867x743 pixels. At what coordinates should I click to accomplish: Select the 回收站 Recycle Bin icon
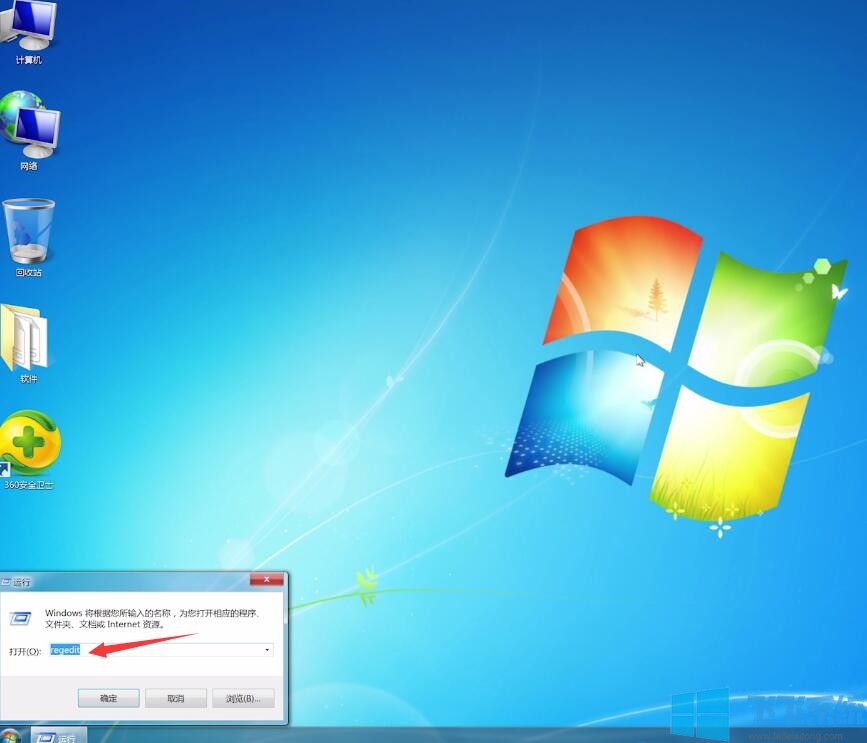[29, 233]
